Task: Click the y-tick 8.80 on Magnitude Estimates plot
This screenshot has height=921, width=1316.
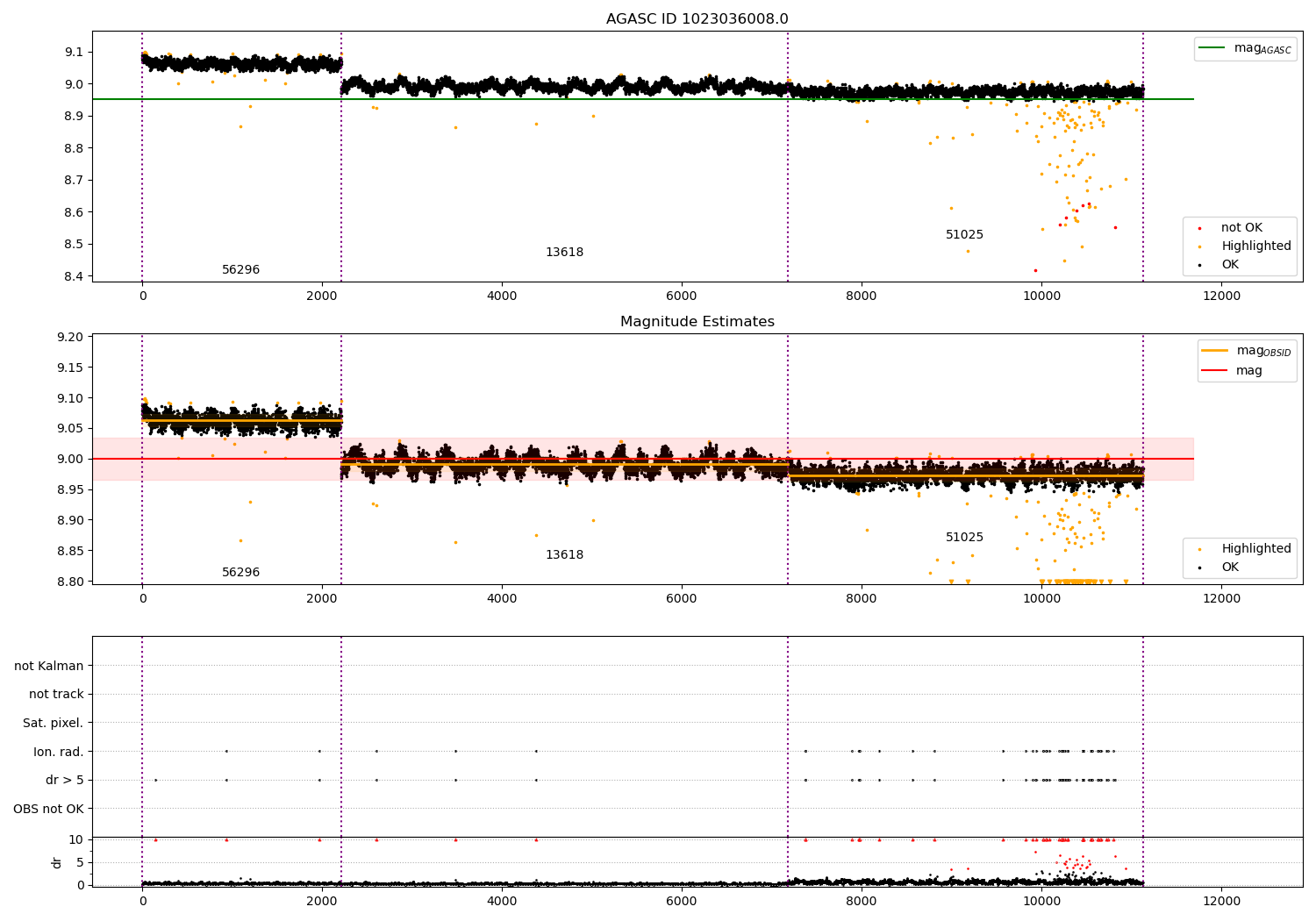Action: pyautogui.click(x=71, y=582)
